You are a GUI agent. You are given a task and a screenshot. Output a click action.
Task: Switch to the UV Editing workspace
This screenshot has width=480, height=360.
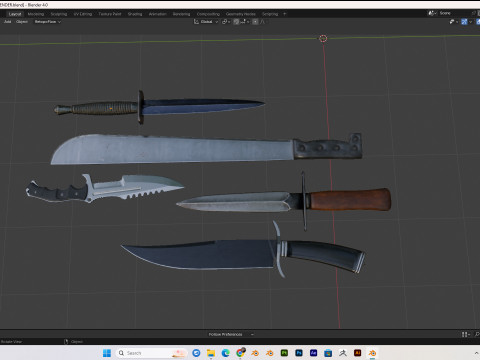click(x=83, y=14)
